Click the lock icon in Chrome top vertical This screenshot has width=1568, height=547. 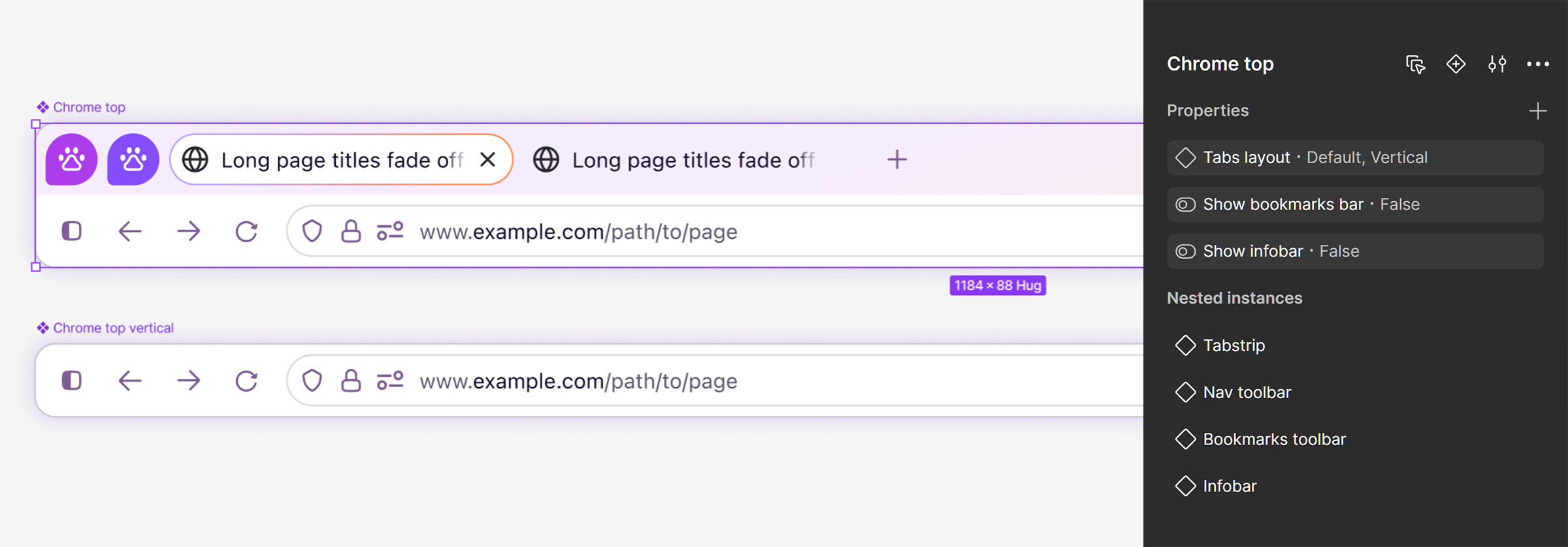(351, 381)
